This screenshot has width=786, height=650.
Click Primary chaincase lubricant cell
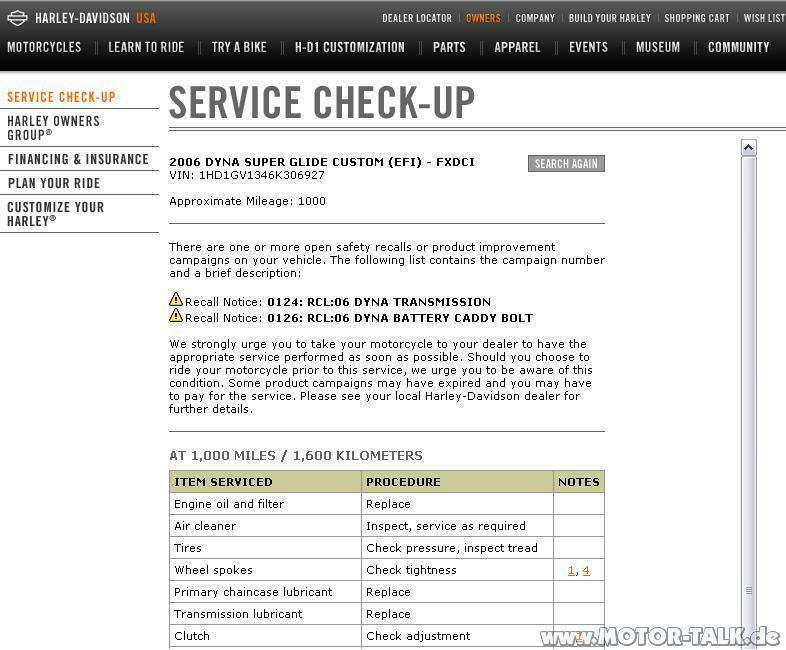tap(265, 592)
